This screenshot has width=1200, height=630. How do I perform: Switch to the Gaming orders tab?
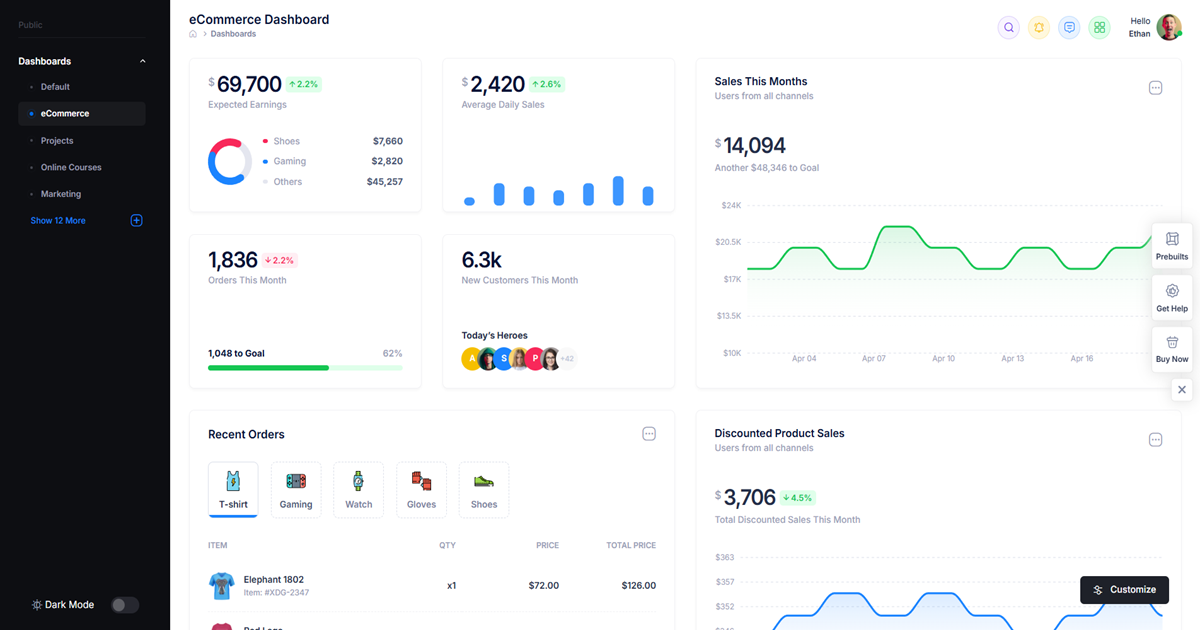(296, 489)
